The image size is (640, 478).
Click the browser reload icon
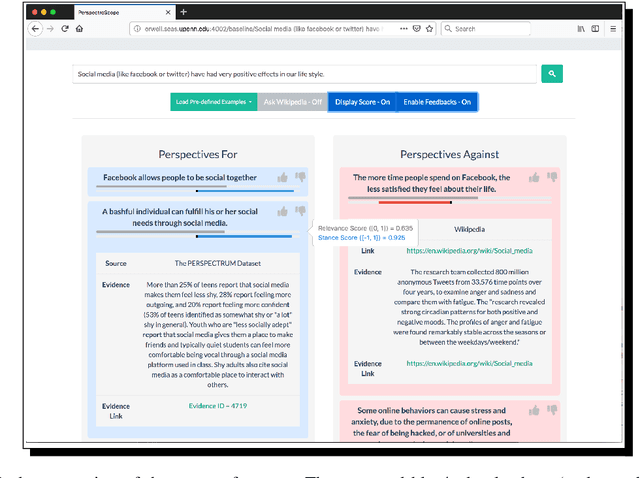[65, 29]
